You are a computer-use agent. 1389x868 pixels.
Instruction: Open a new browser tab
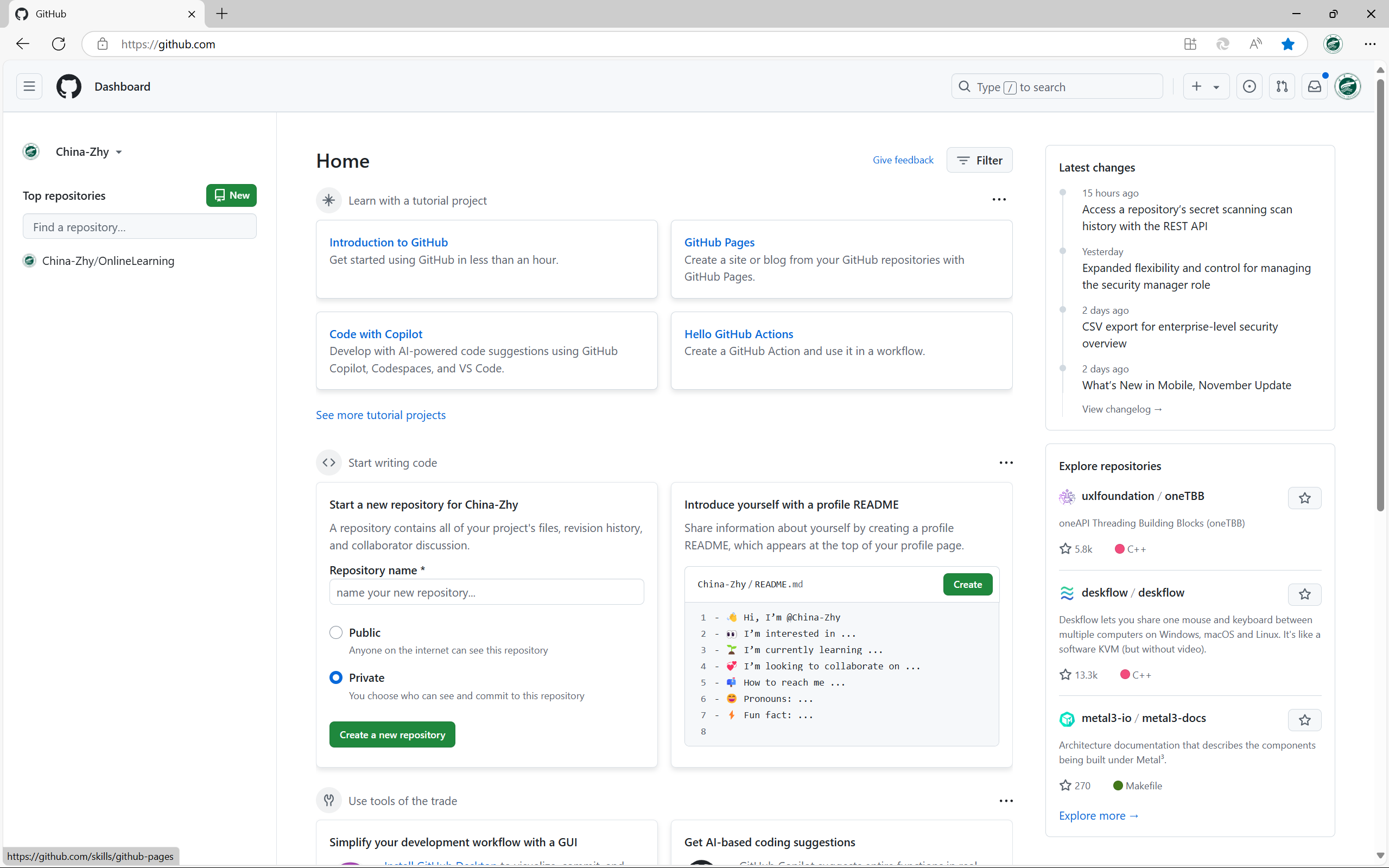tap(222, 14)
